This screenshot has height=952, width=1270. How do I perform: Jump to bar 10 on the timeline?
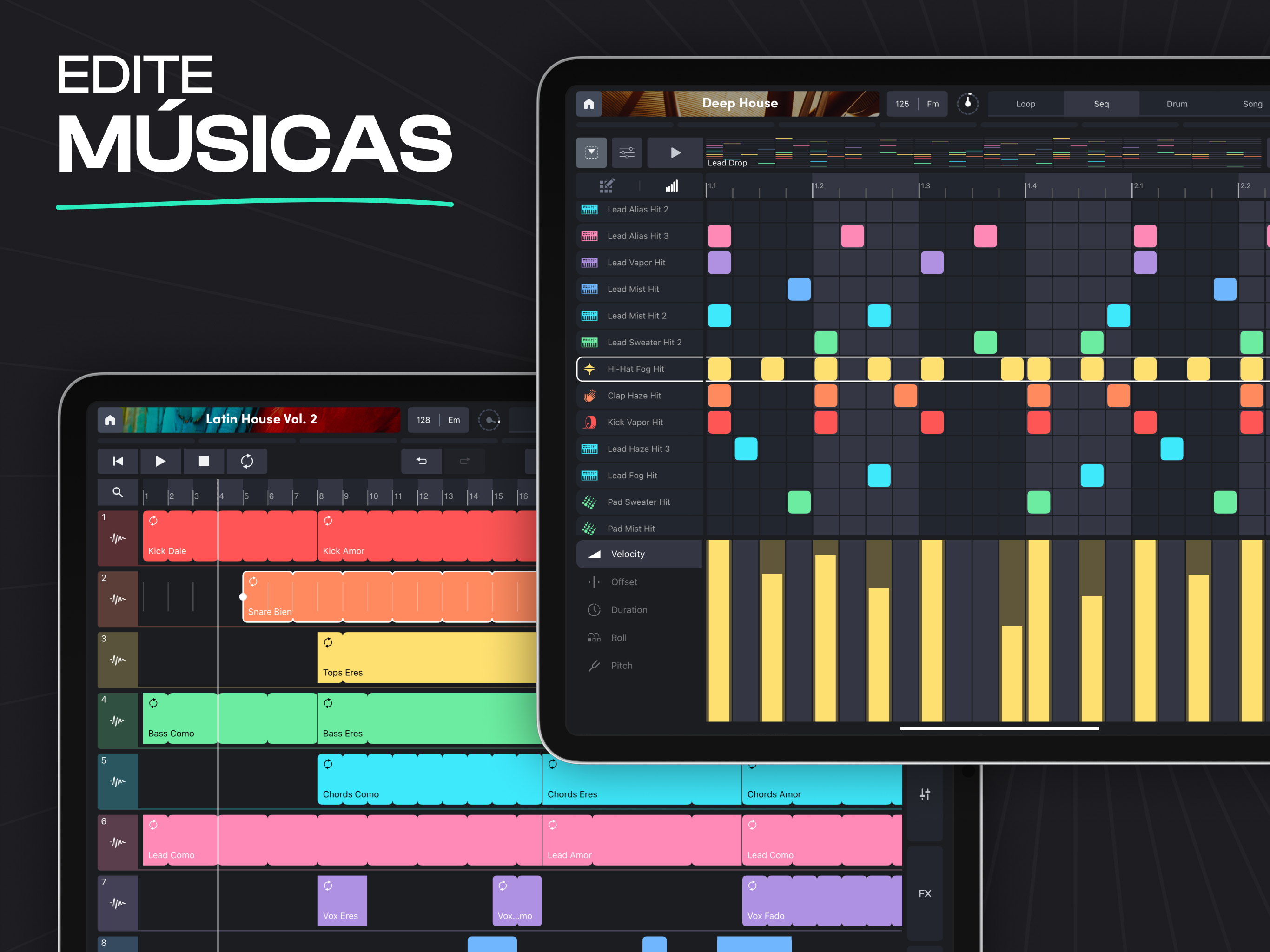(374, 496)
